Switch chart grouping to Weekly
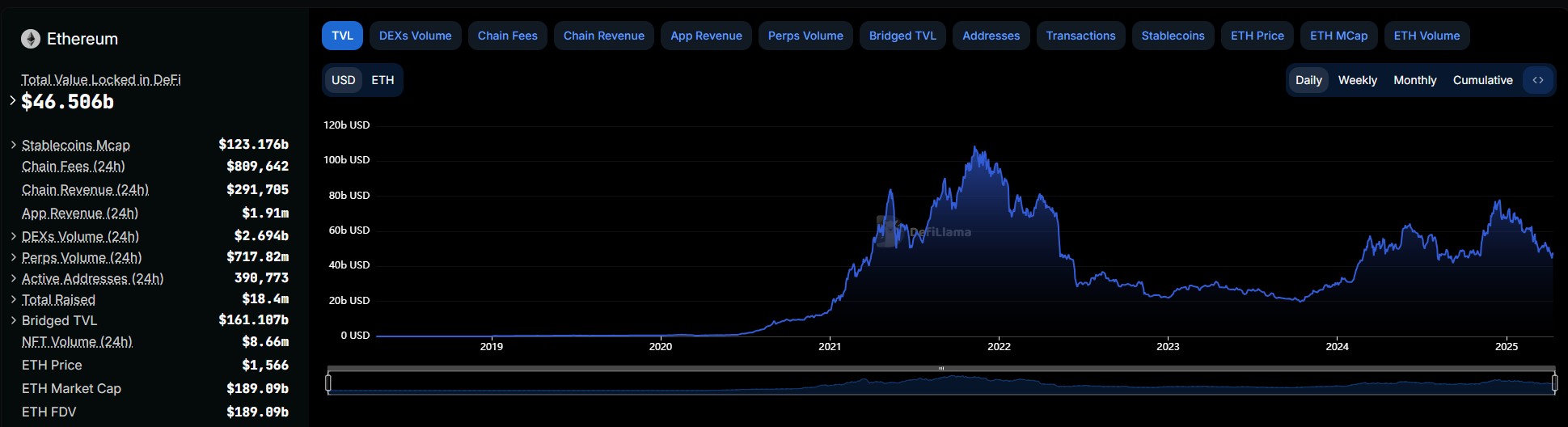Image resolution: width=1568 pixels, height=427 pixels. 1357,80
